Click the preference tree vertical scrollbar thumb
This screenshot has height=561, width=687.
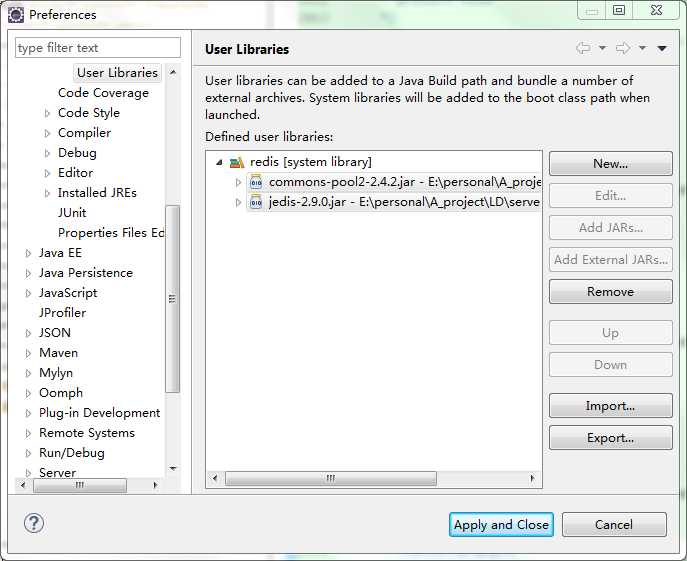173,299
